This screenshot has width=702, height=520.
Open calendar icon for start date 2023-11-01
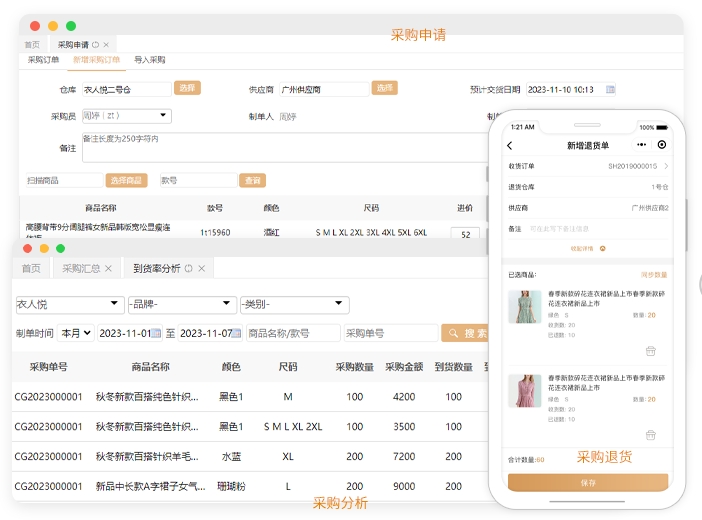point(156,333)
